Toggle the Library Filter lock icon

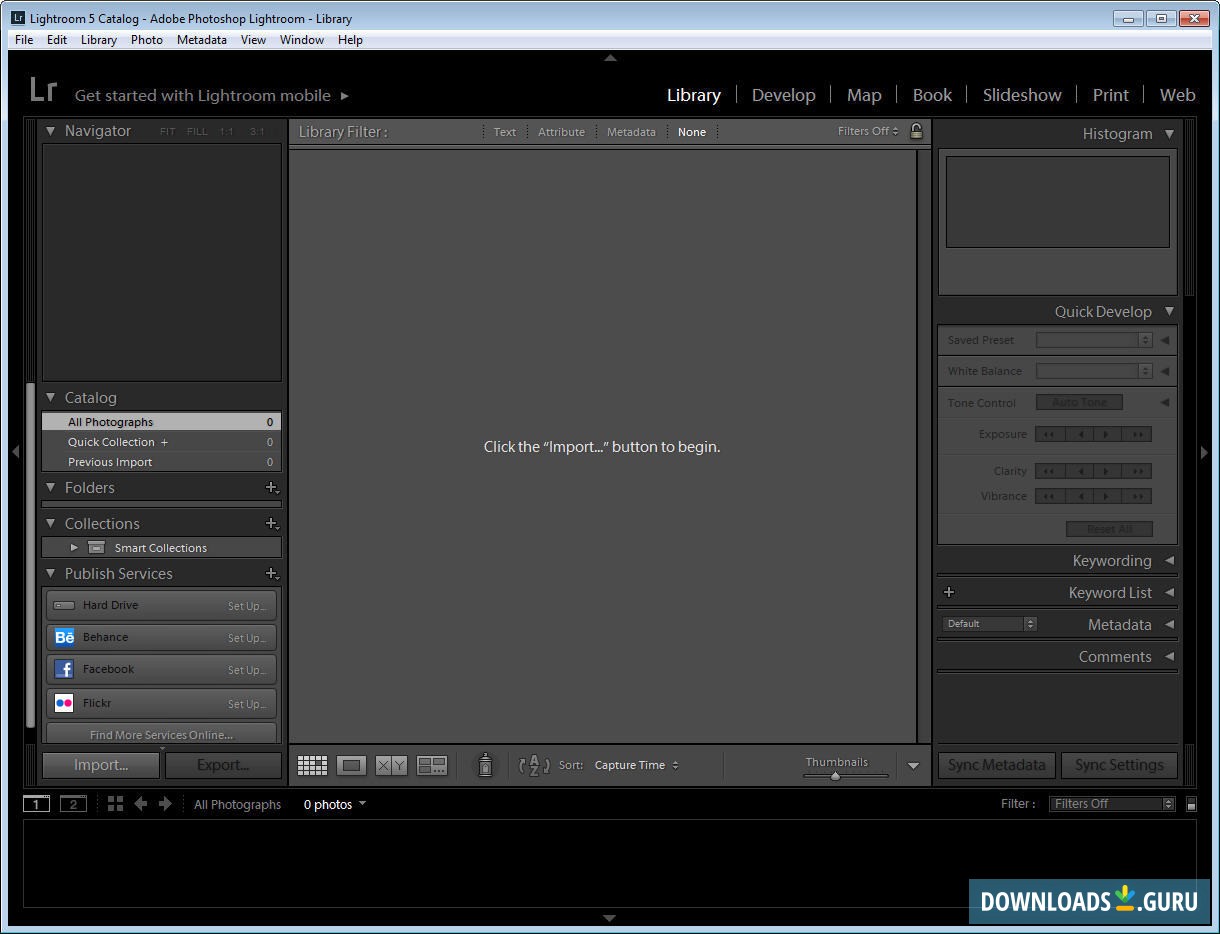916,131
